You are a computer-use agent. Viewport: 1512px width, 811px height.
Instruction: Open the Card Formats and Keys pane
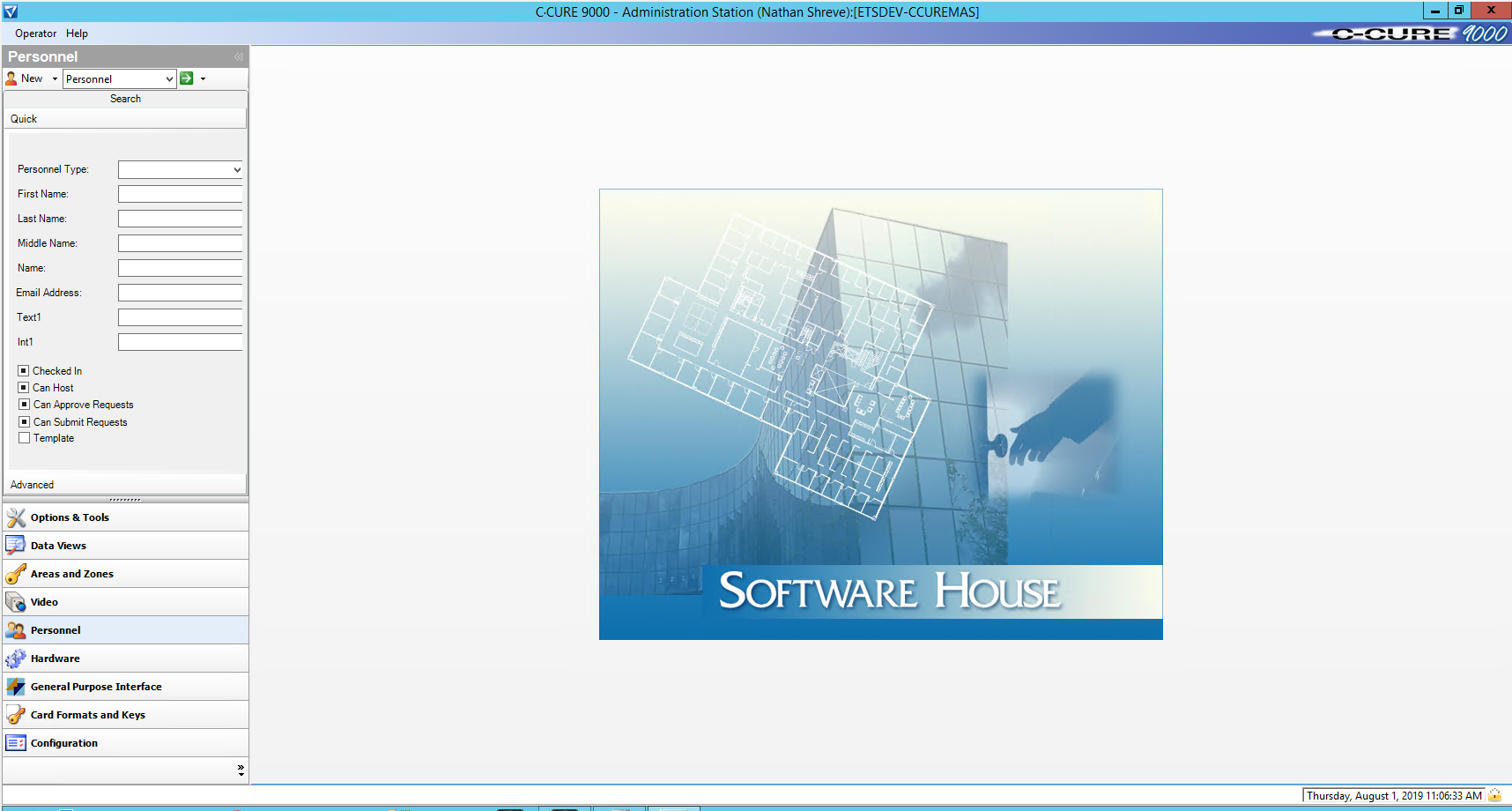pos(125,715)
